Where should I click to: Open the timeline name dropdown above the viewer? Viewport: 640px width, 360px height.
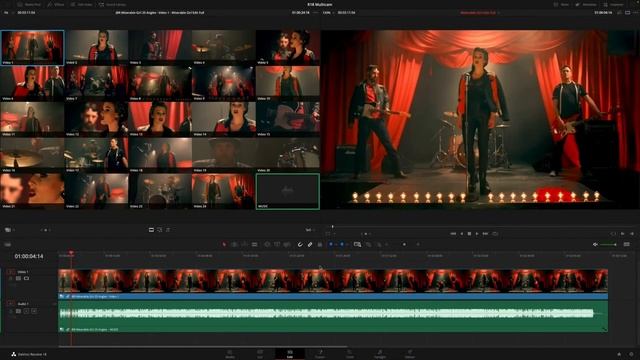click(x=480, y=13)
